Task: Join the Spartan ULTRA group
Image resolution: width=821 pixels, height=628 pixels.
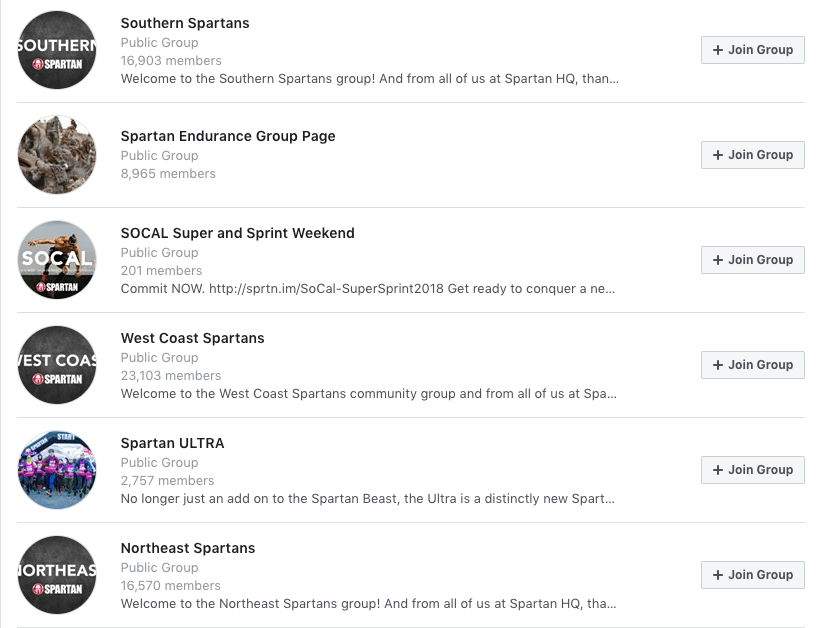Action: coord(752,470)
